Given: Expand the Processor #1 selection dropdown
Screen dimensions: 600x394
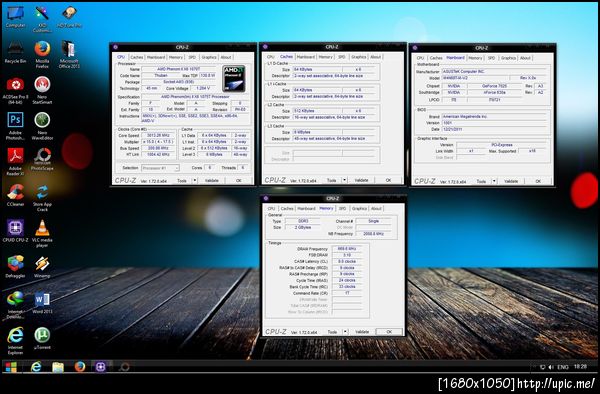Looking at the screenshot, I should coord(160,168).
